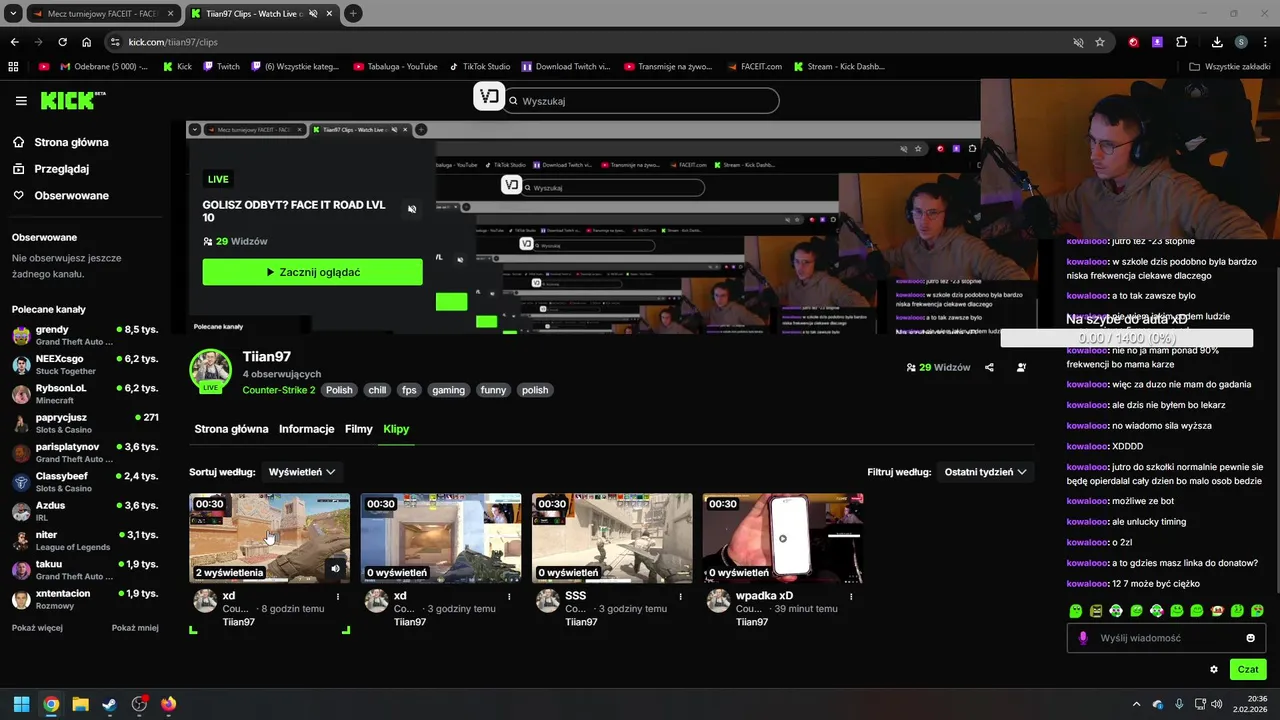
Task: Open File Explorer from the taskbar
Action: coord(80,704)
